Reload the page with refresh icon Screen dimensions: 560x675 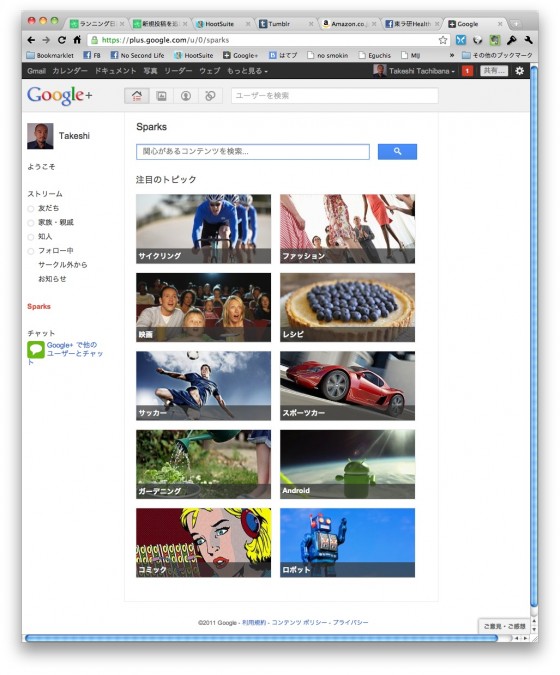[62, 40]
